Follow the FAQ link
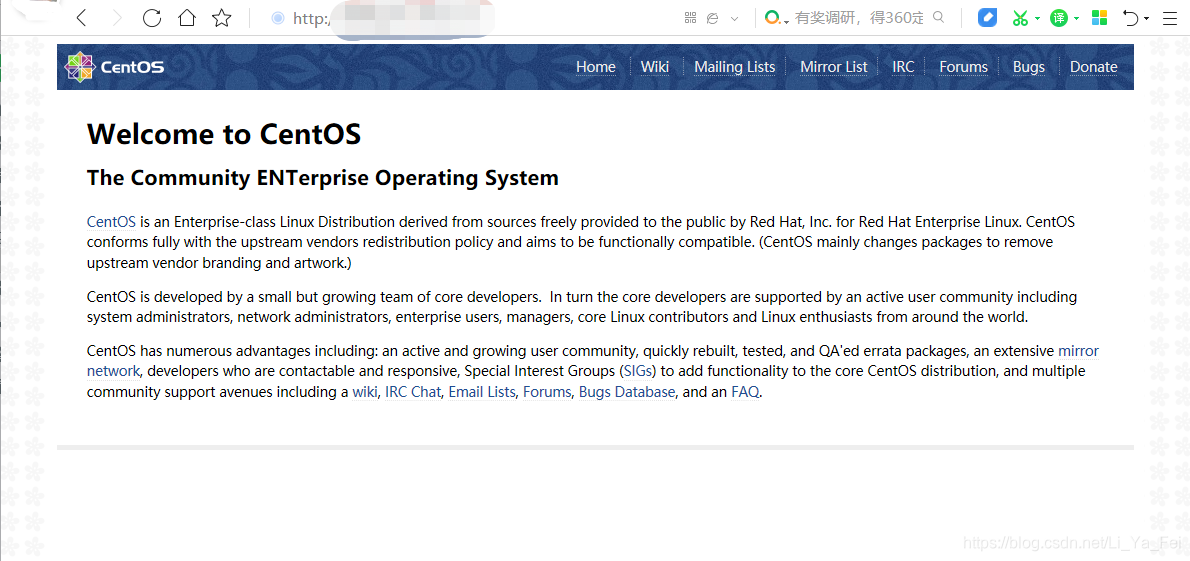 pyautogui.click(x=745, y=392)
